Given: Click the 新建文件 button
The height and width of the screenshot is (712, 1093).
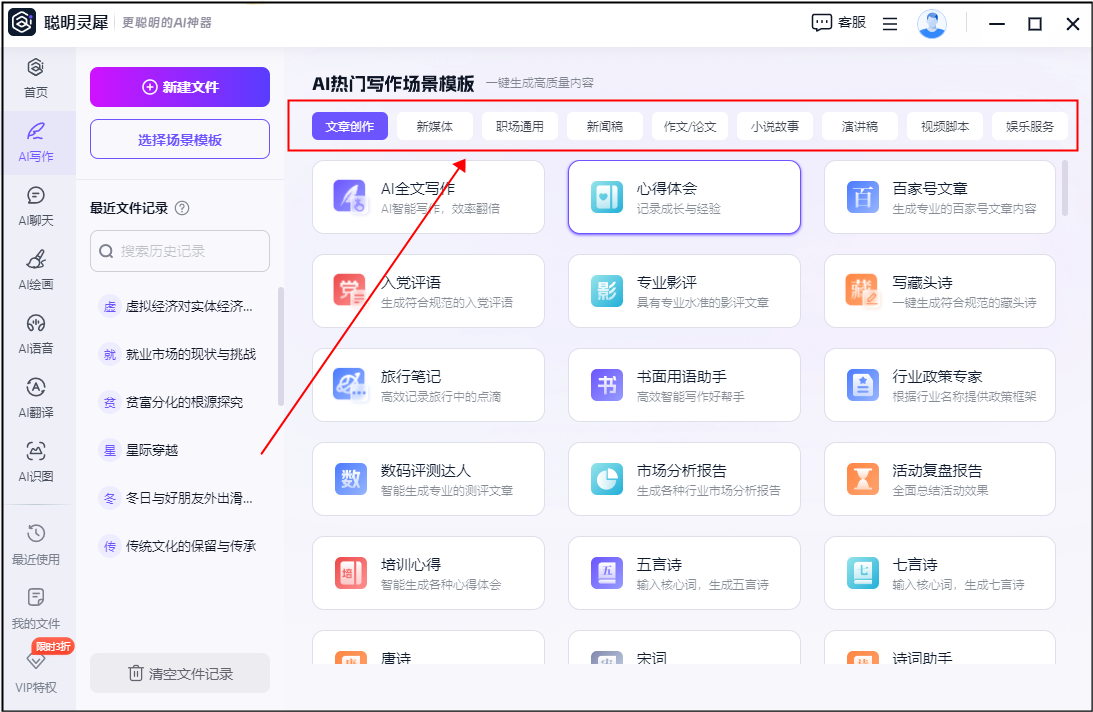Looking at the screenshot, I should click(x=180, y=87).
